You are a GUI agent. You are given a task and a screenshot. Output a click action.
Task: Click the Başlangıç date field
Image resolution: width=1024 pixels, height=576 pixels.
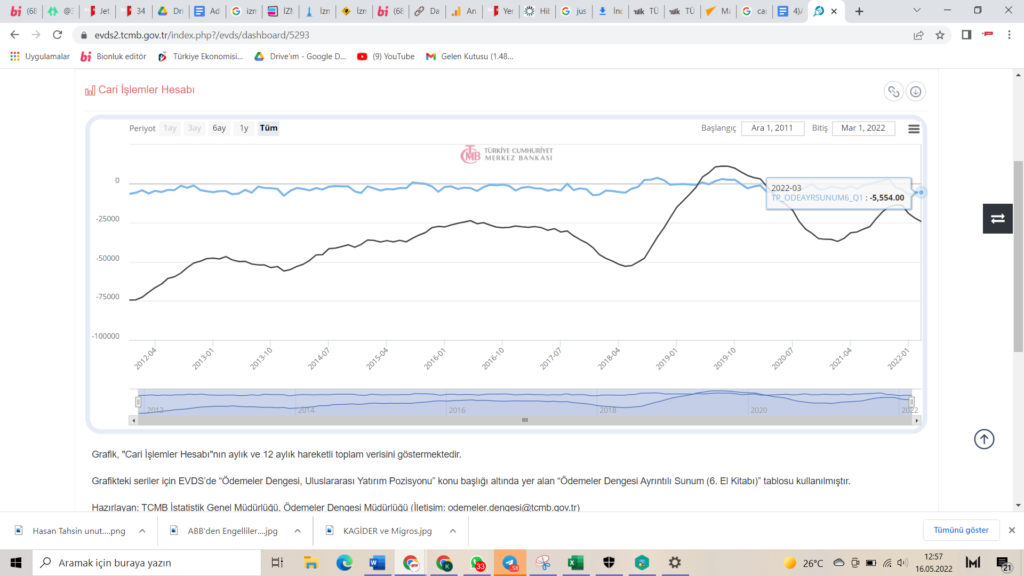tap(773, 128)
